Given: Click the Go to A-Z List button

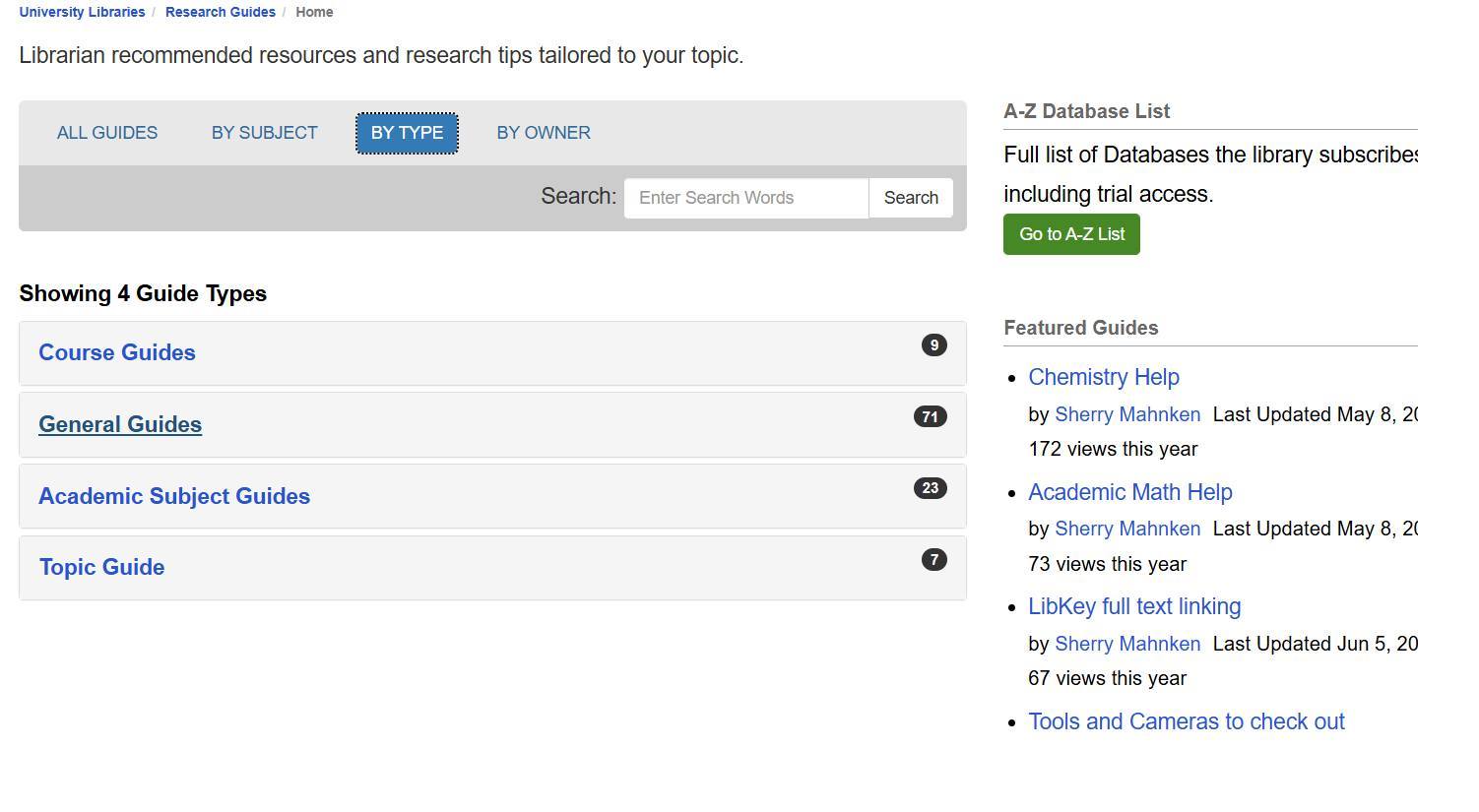Looking at the screenshot, I should click(1071, 234).
